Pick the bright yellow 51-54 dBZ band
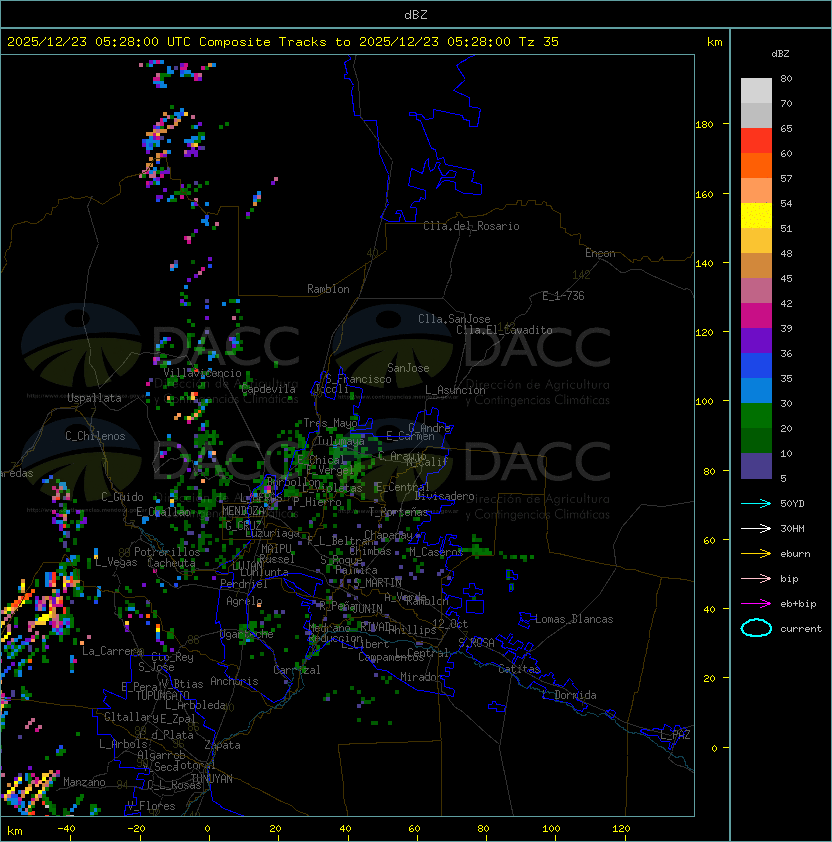The image size is (832, 842). (756, 216)
